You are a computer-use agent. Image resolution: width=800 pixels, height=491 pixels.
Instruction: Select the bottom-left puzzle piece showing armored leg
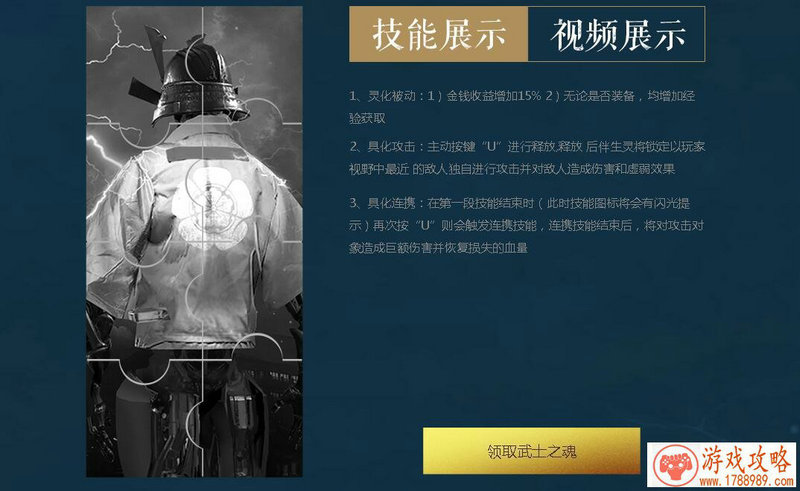(x=145, y=419)
